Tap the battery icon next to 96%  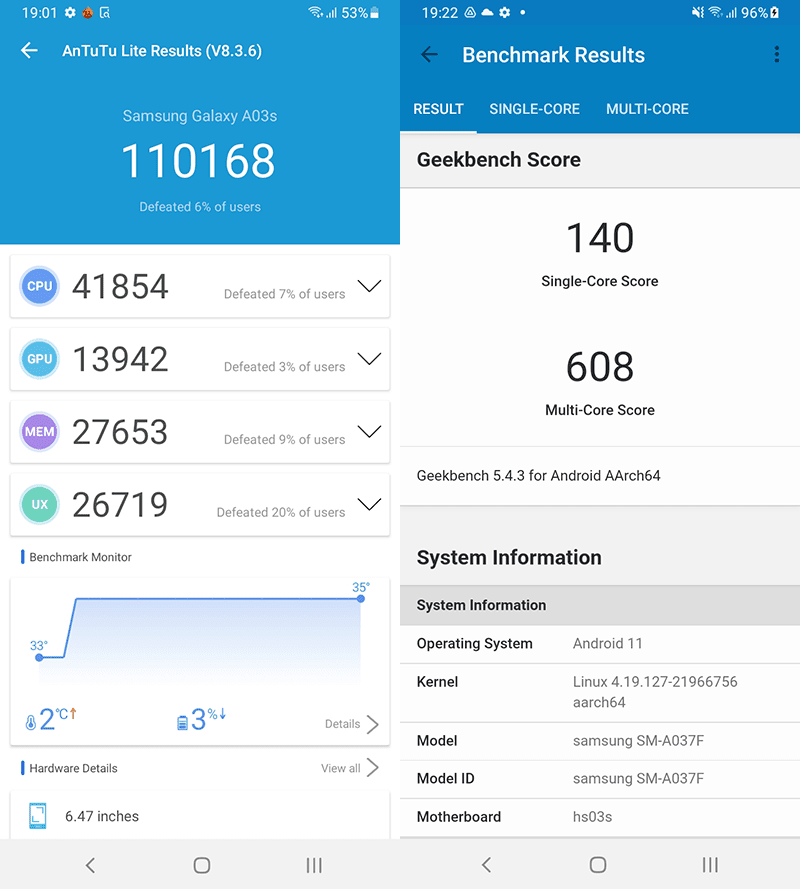coord(774,12)
